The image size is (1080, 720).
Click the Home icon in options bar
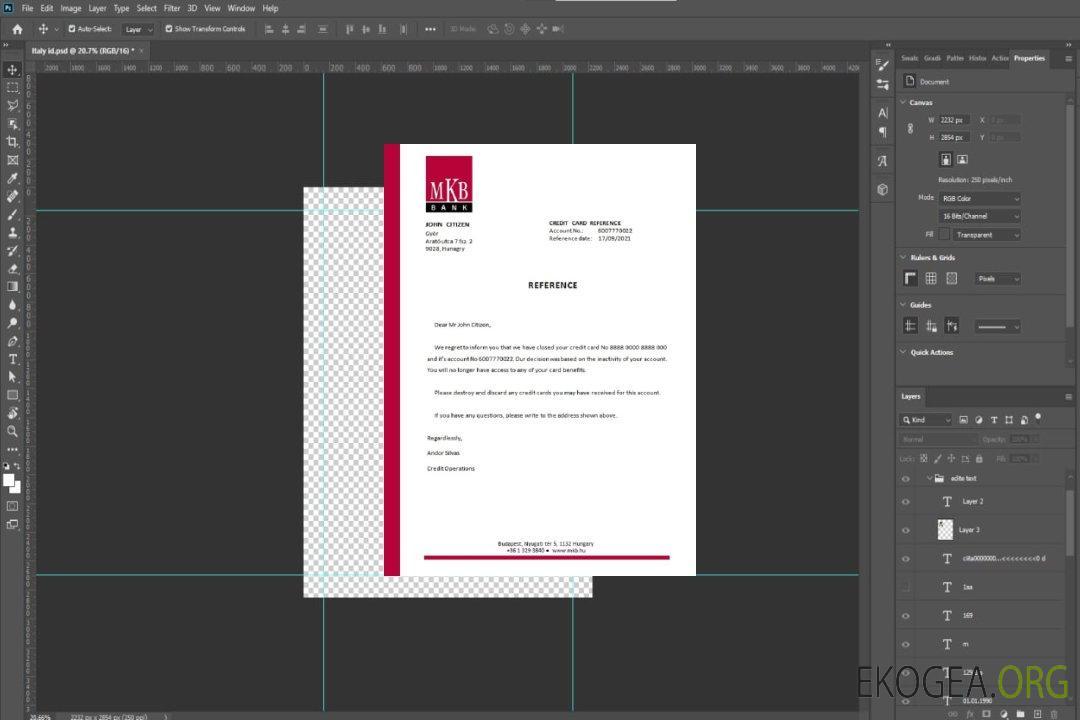[17, 29]
